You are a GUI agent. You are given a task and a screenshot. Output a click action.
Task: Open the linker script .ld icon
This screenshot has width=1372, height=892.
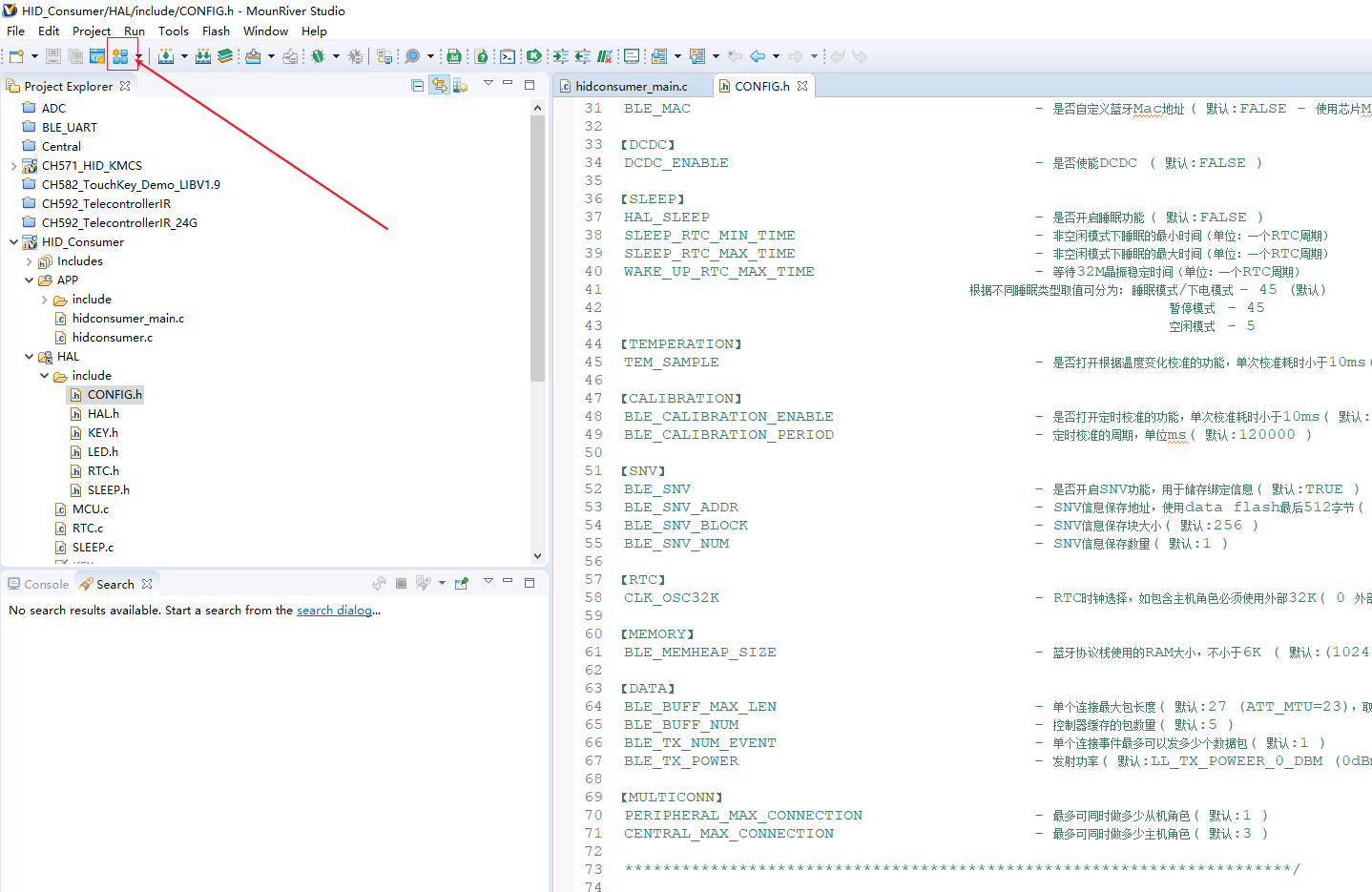454,56
